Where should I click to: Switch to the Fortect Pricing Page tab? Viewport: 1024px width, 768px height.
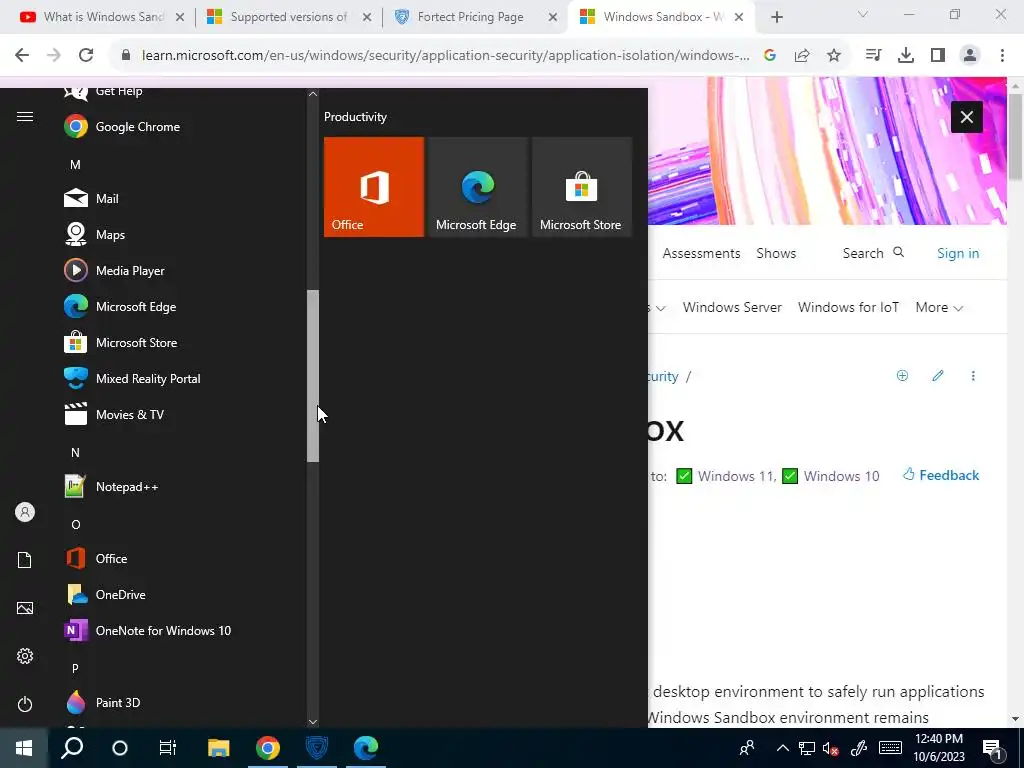[475, 17]
